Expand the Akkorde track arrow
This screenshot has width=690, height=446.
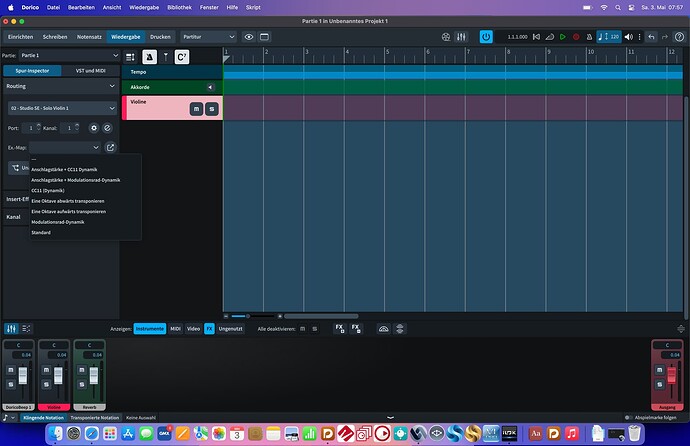point(210,87)
